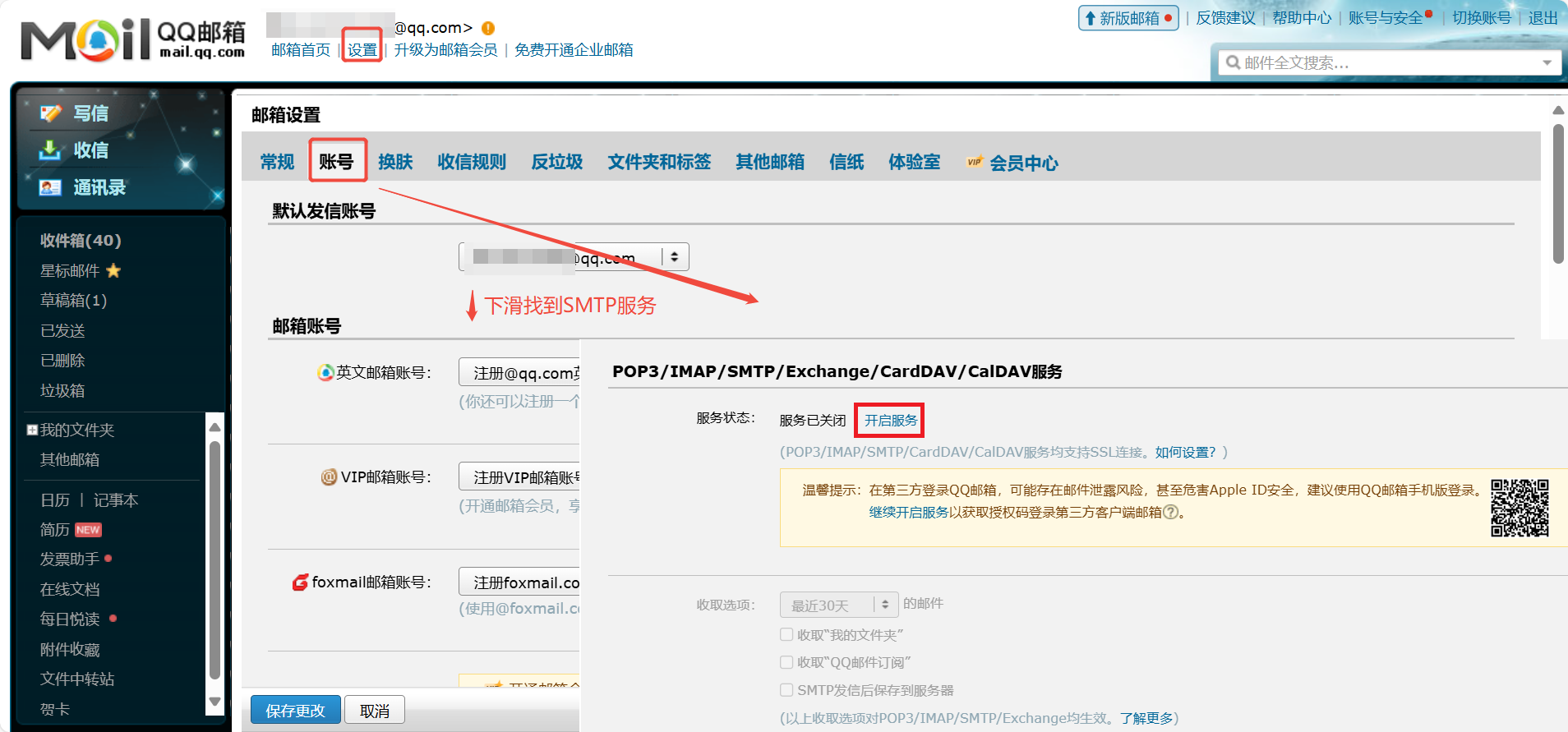The width and height of the screenshot is (1568, 732).
Task: Switch to the 信纸 tab
Action: tap(846, 162)
